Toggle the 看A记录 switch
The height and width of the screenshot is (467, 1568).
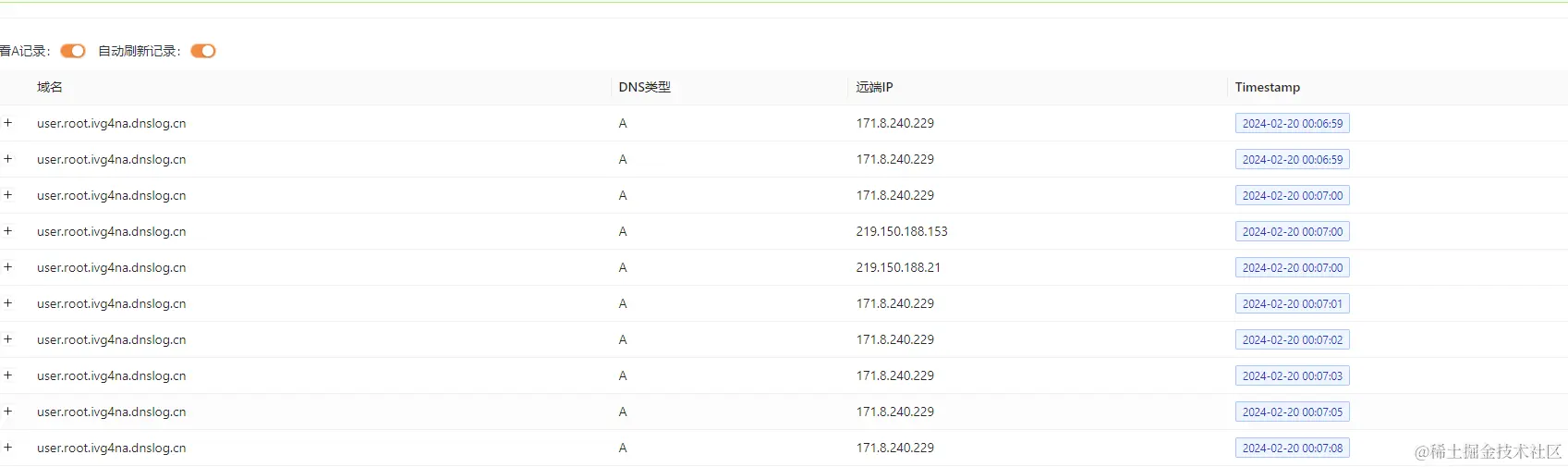(73, 51)
